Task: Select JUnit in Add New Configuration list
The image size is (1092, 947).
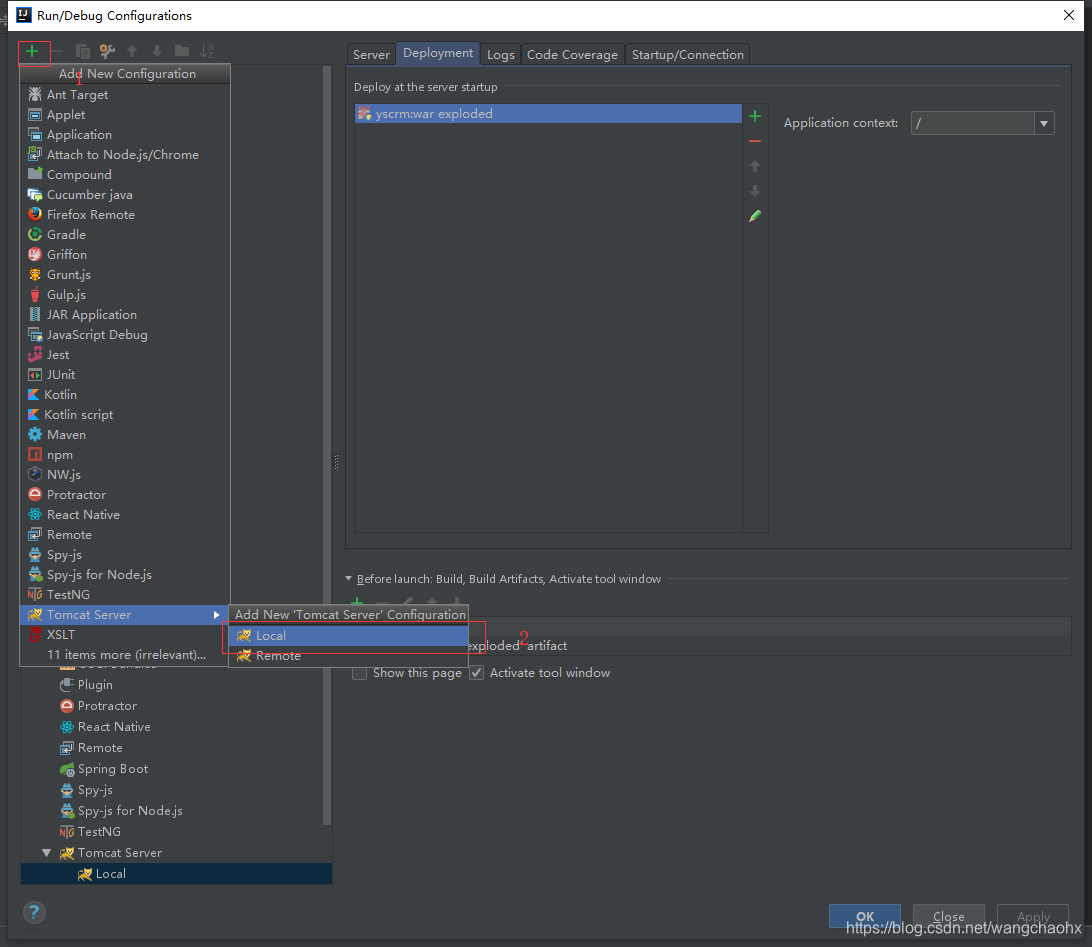Action: click(x=125, y=375)
